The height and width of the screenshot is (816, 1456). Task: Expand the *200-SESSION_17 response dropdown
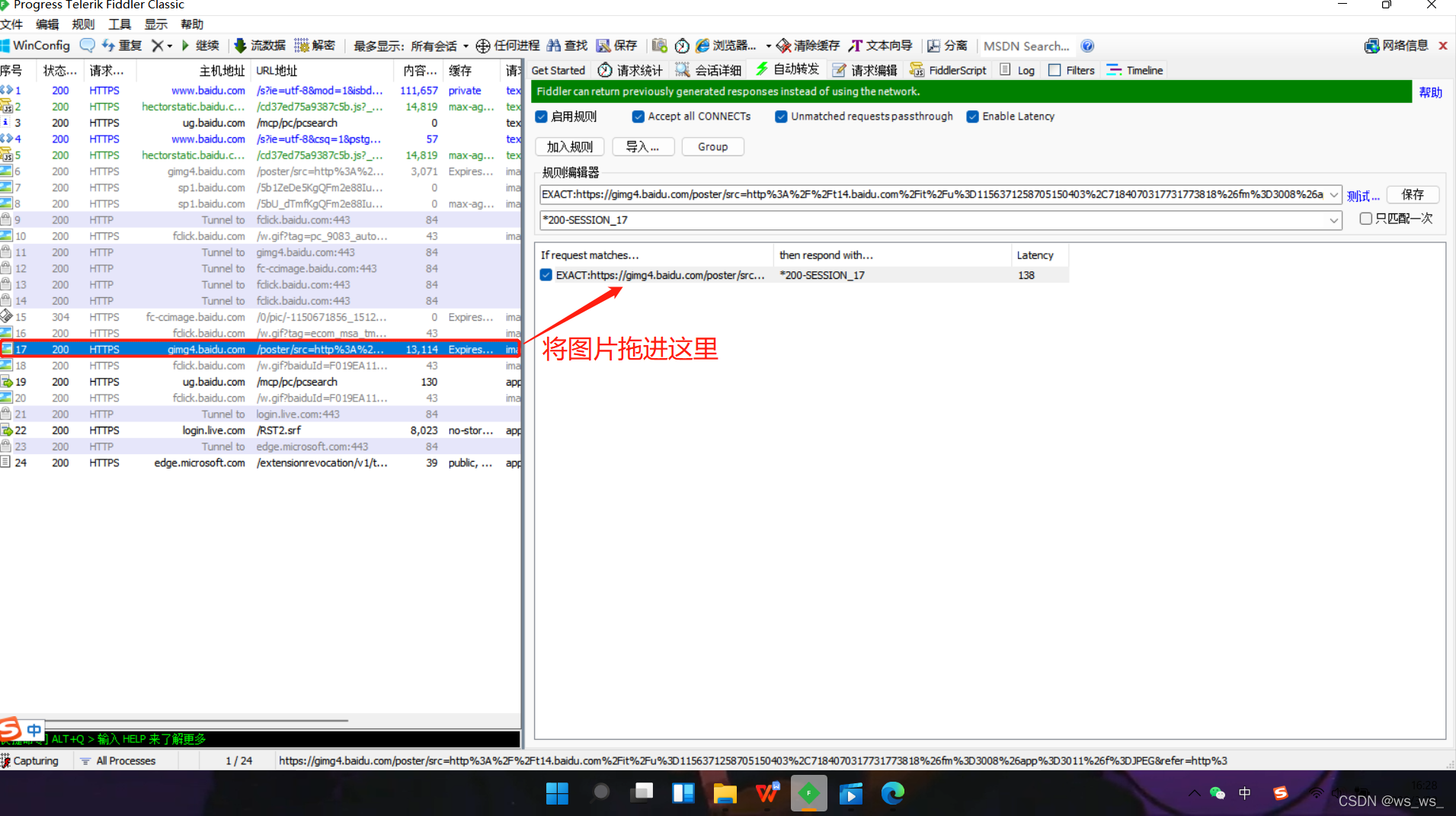click(x=1334, y=220)
